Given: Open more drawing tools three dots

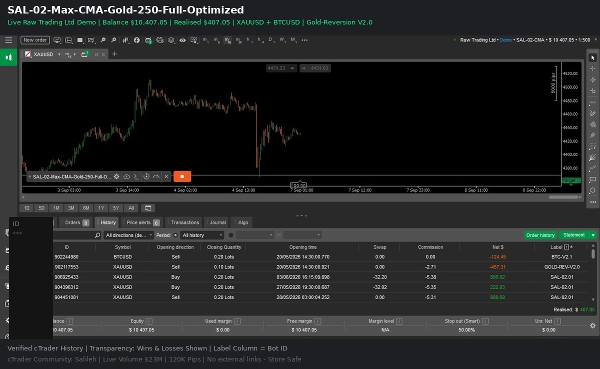Looking at the screenshot, I should [593, 202].
